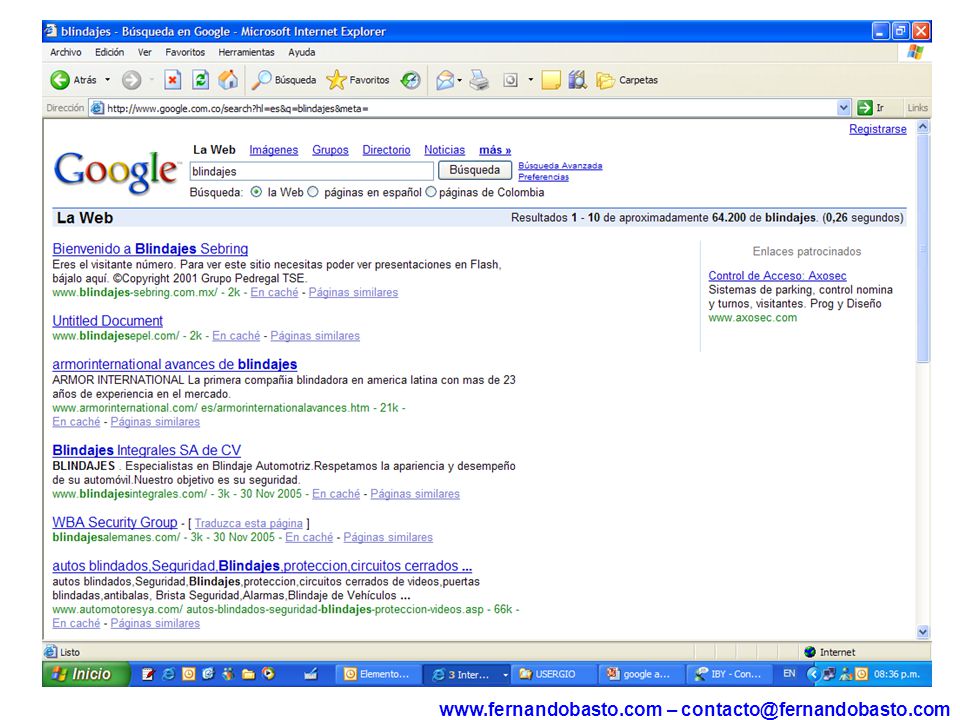Select 'páginas en español' radio button
This screenshot has height=720, width=960.
[313, 192]
